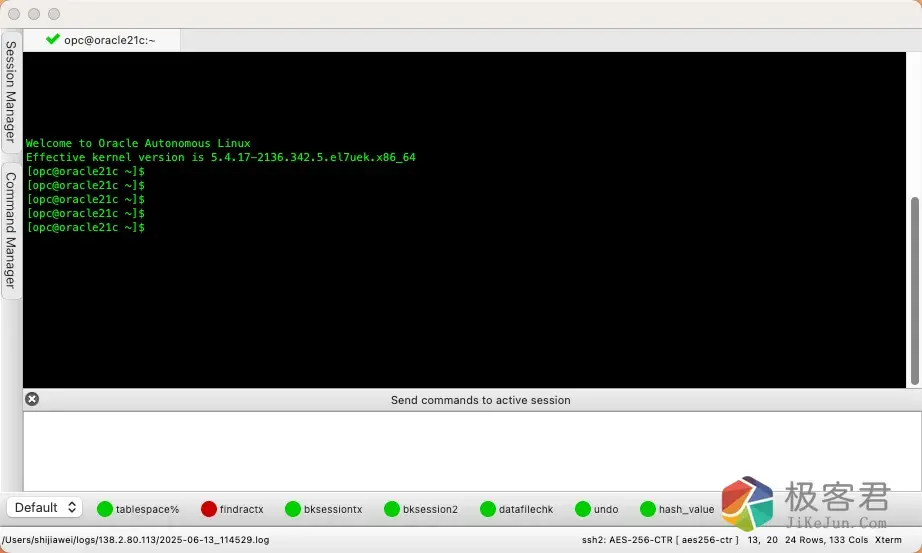Click green circle icon beside undo
This screenshot has height=553, width=922.
tap(583, 509)
